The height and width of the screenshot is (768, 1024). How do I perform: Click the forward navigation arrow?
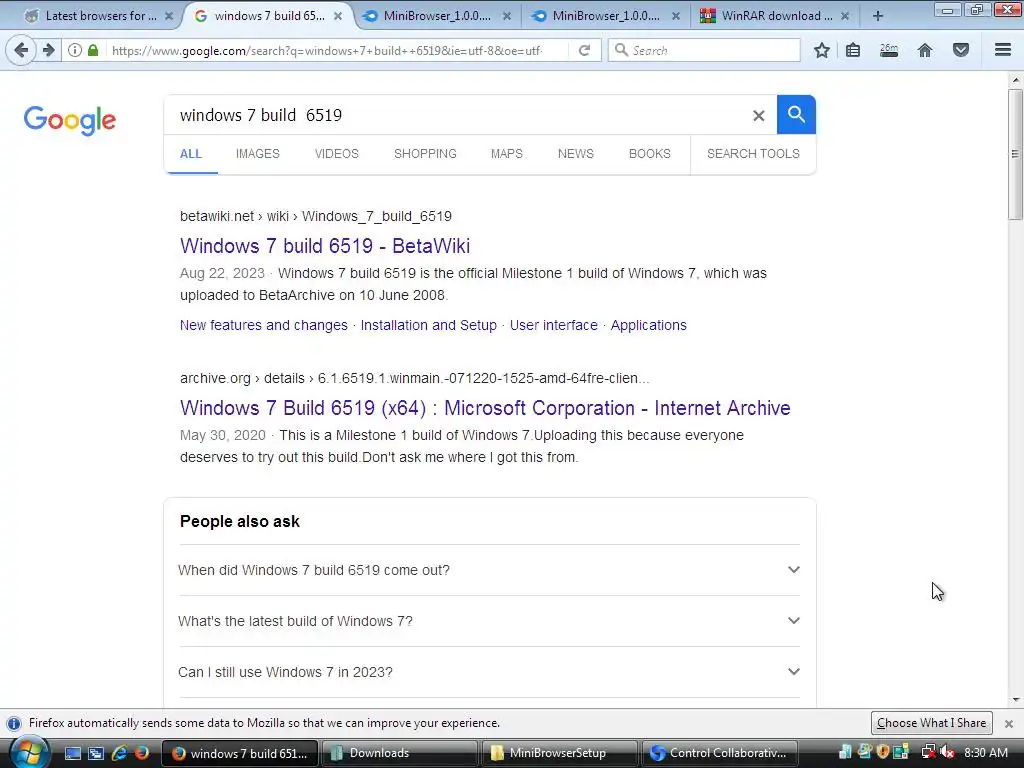coord(49,50)
